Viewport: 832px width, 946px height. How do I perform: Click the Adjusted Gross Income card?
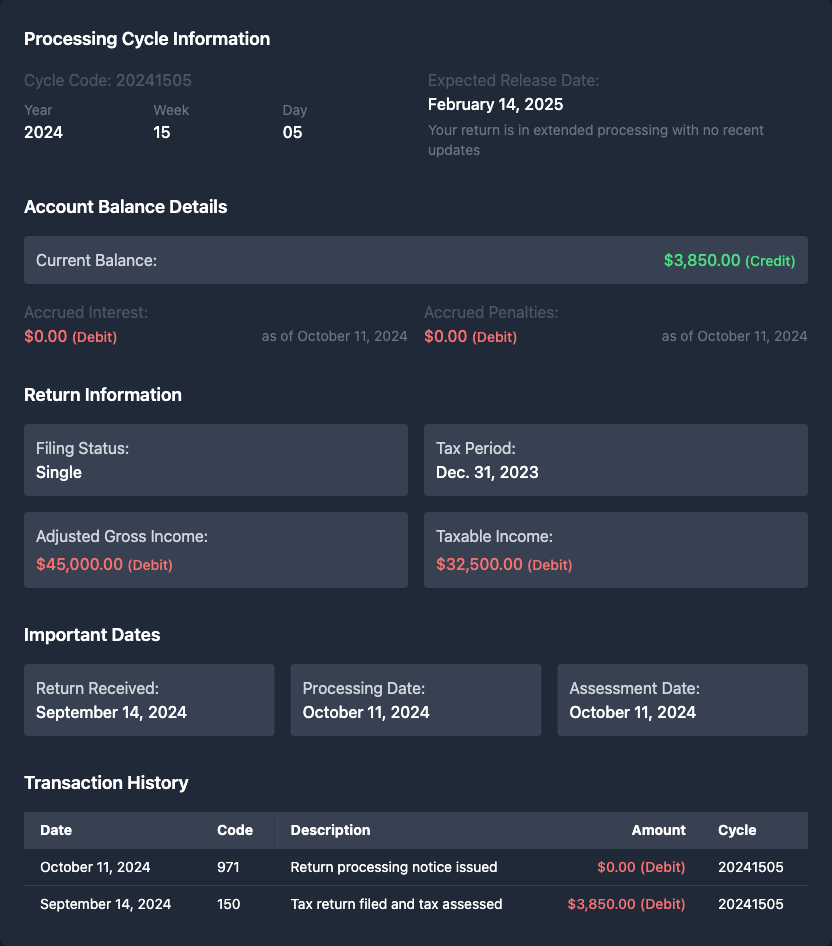(x=215, y=550)
